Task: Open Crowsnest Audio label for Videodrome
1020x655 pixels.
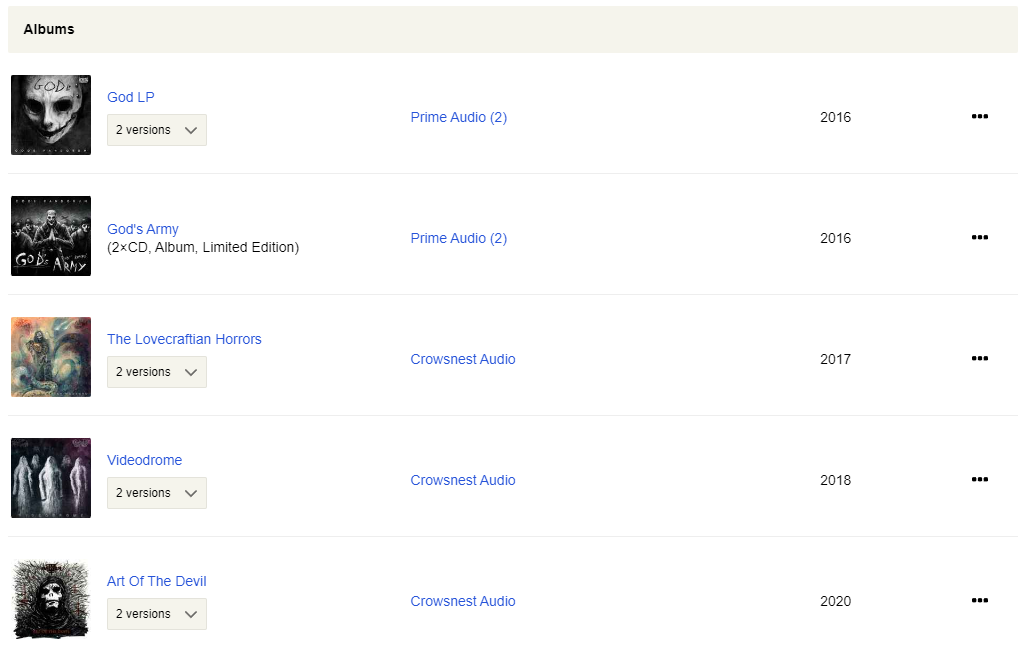Action: (463, 480)
